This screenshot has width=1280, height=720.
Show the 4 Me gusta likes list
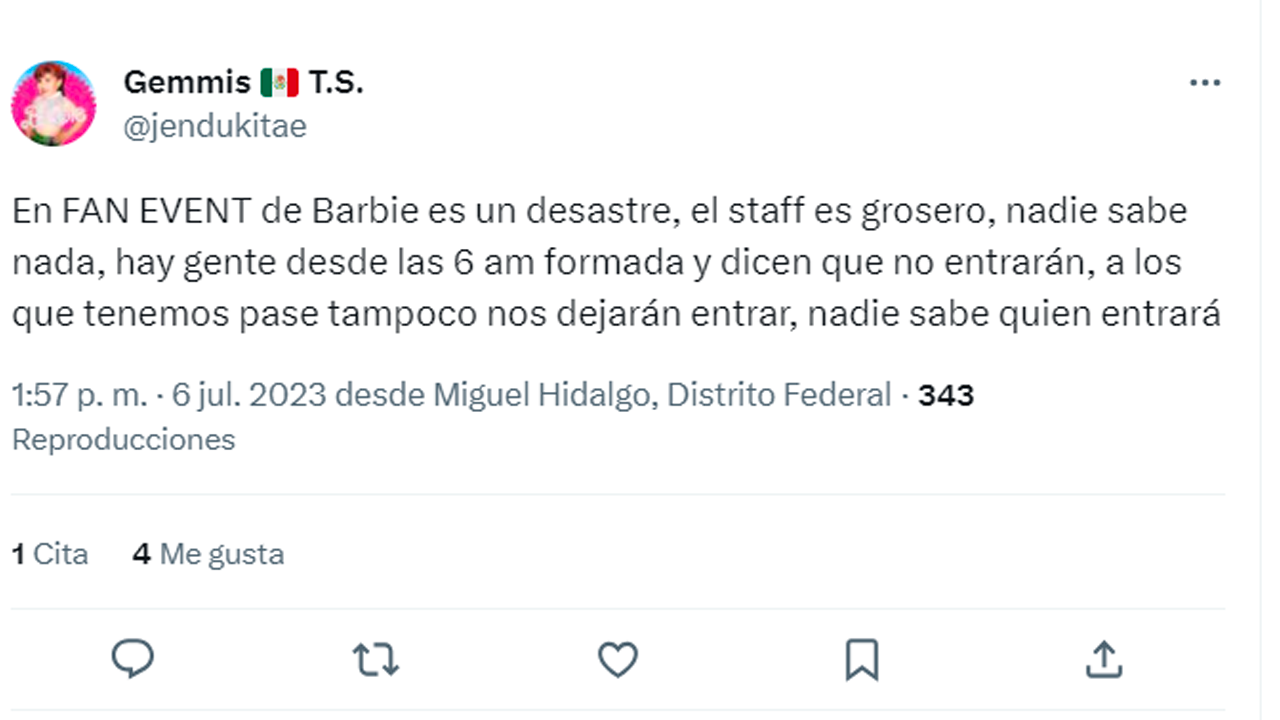coord(208,553)
